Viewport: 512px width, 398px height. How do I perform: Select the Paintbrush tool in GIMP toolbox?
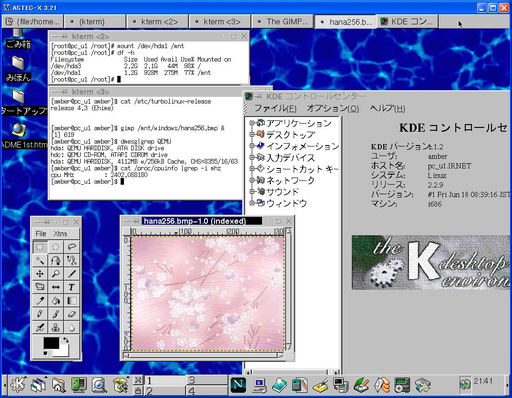point(56,314)
